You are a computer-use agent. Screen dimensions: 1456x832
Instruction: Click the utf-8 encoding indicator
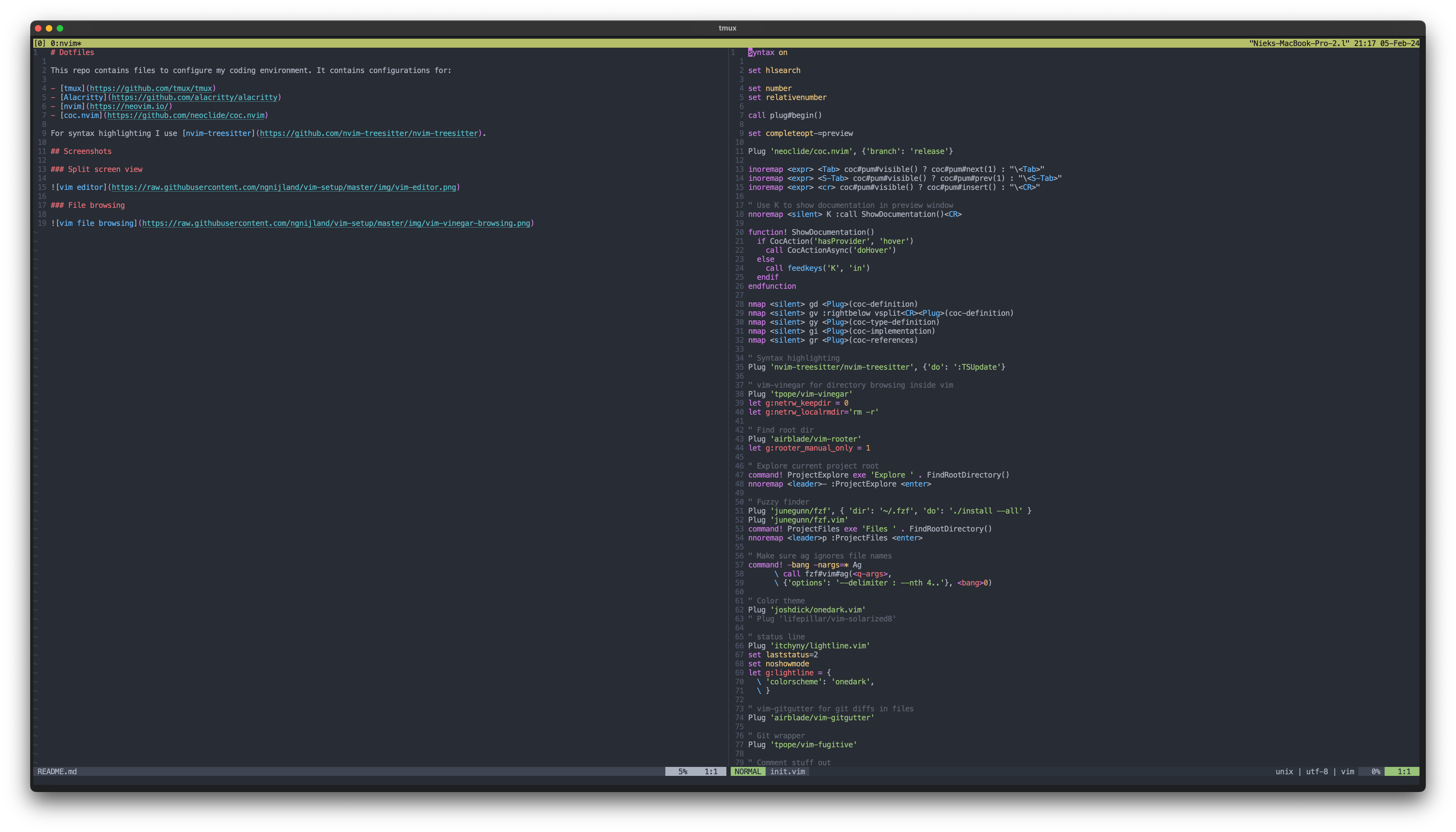[1317, 772]
